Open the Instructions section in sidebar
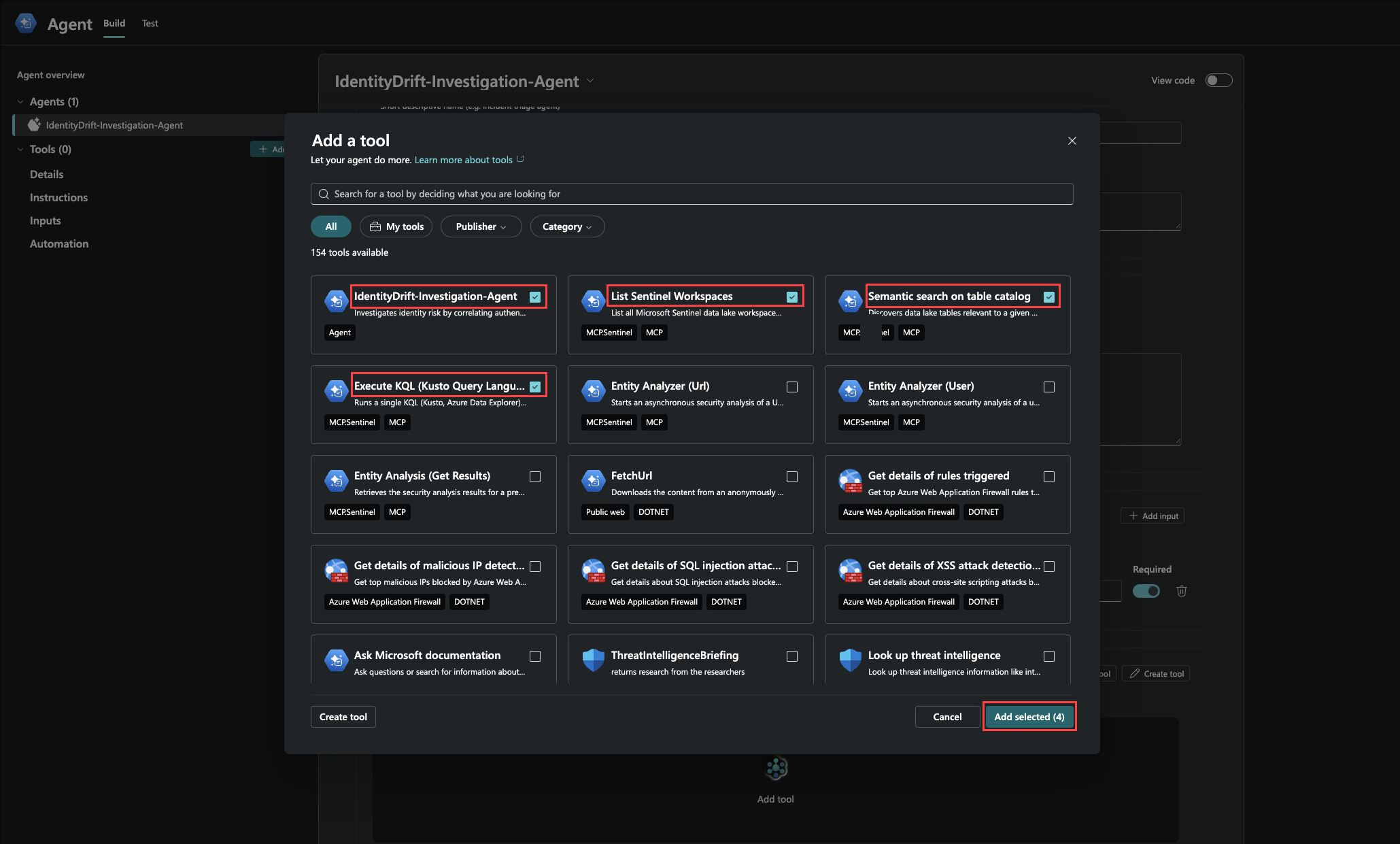The width and height of the screenshot is (1400, 844). [58, 197]
